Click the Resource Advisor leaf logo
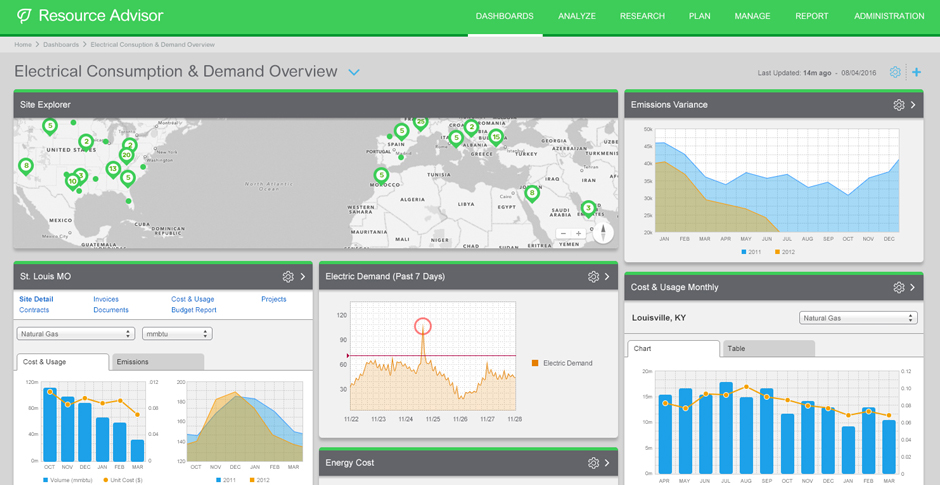The height and width of the screenshot is (485, 940). 24,16
